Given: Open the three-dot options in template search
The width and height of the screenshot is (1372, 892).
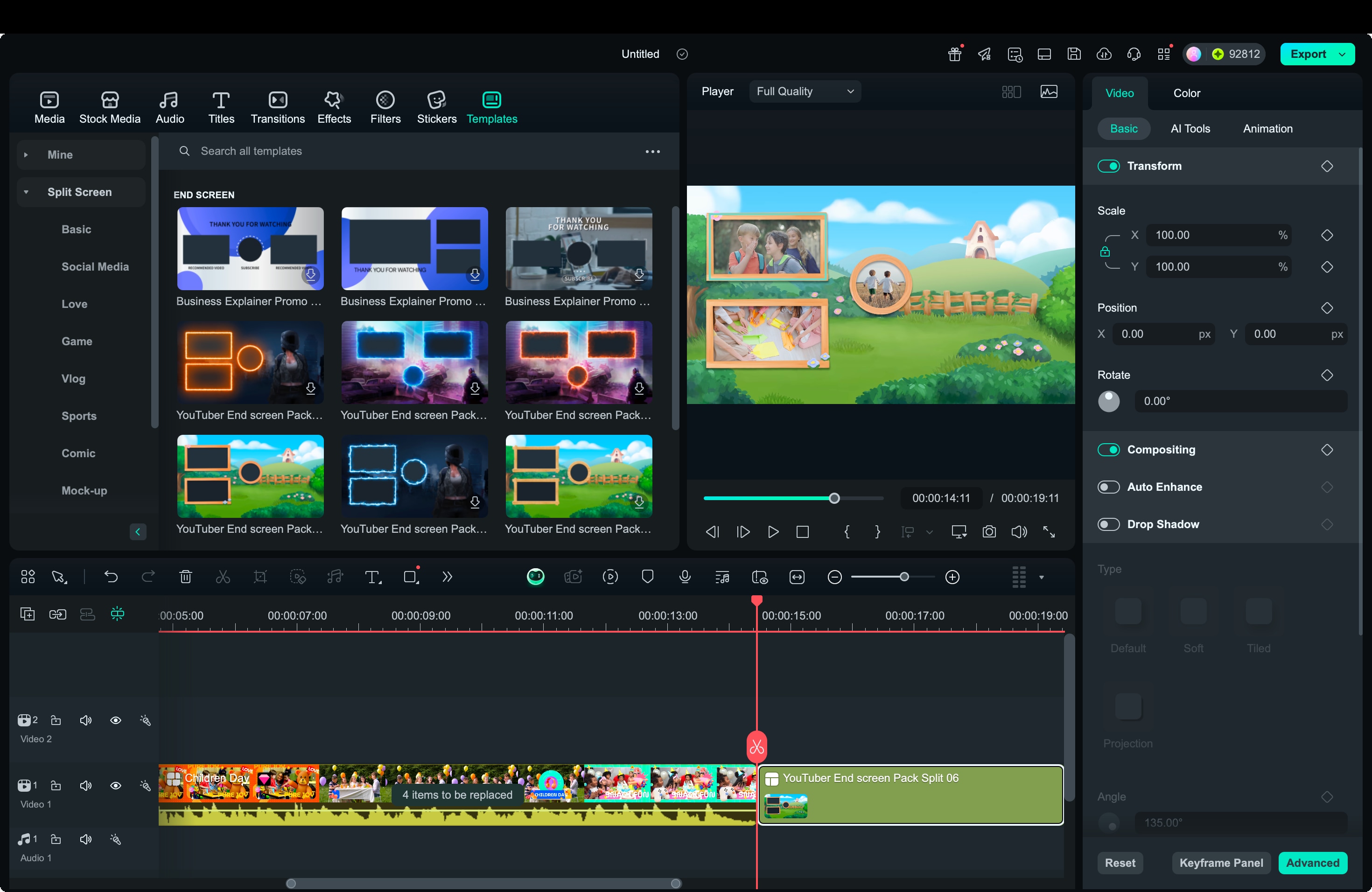Looking at the screenshot, I should tap(652, 151).
